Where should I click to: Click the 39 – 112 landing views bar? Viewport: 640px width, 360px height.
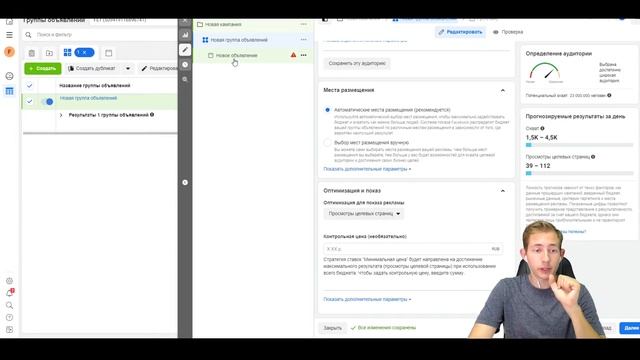click(x=579, y=173)
